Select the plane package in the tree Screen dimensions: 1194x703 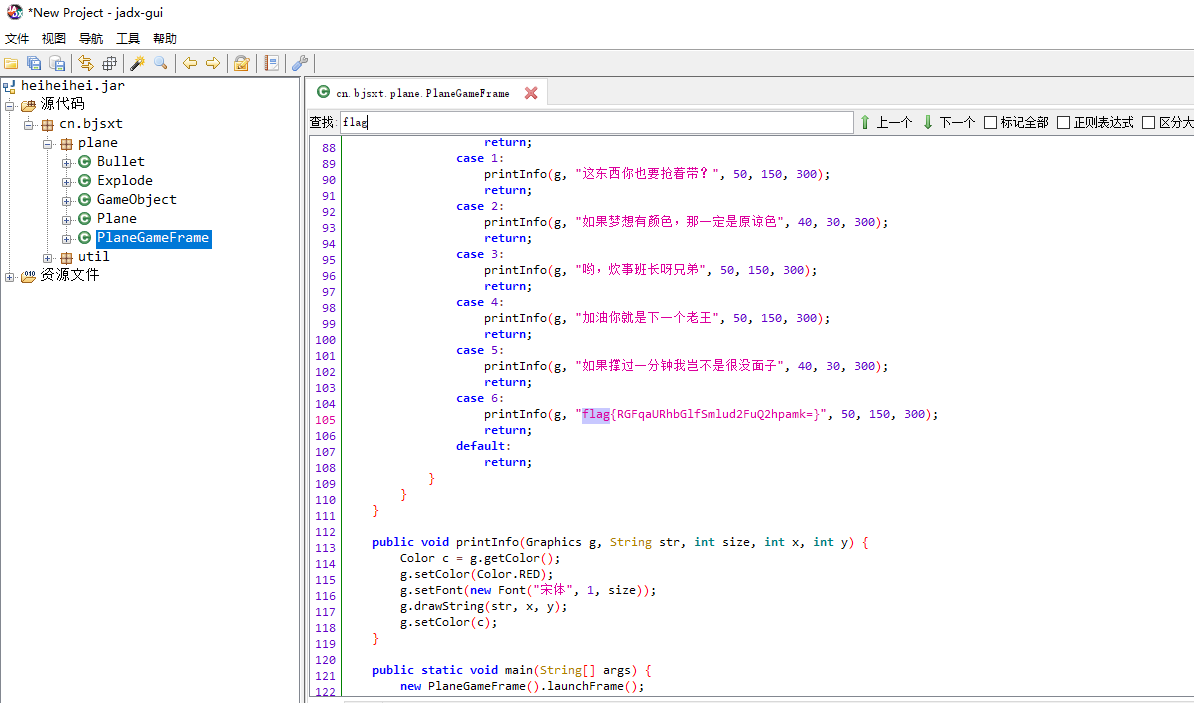click(x=97, y=142)
